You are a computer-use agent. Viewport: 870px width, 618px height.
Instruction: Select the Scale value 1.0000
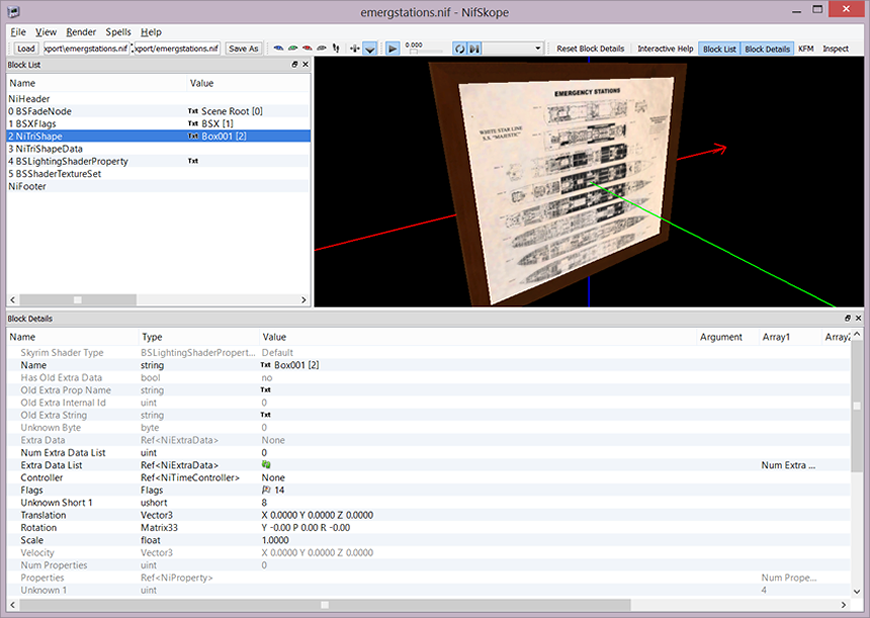point(275,540)
